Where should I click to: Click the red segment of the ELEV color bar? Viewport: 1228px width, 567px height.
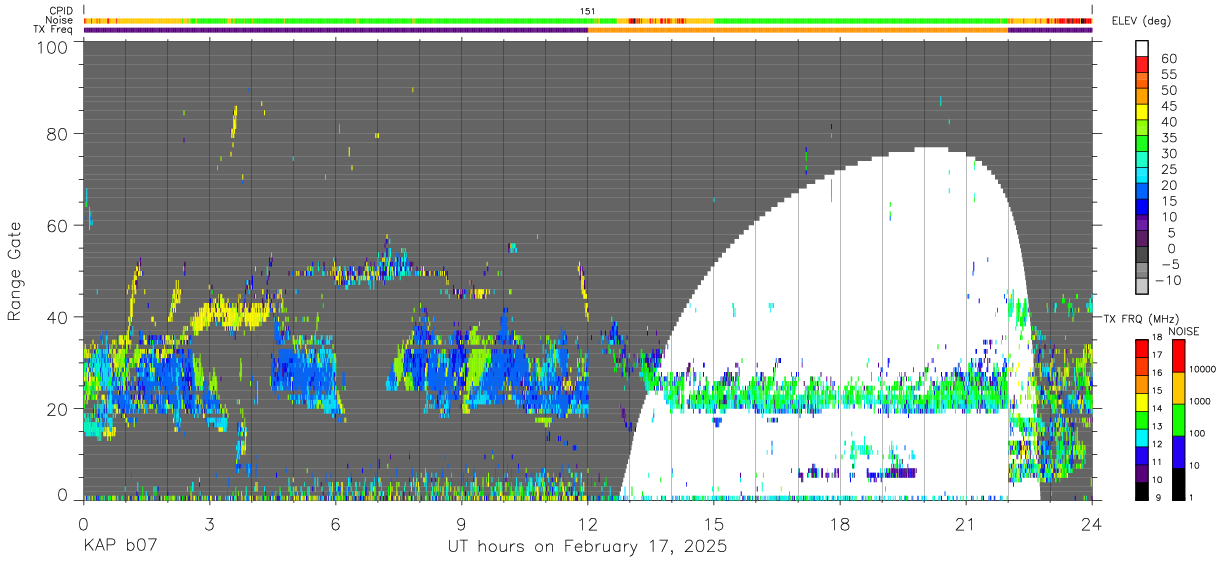tap(1142, 64)
